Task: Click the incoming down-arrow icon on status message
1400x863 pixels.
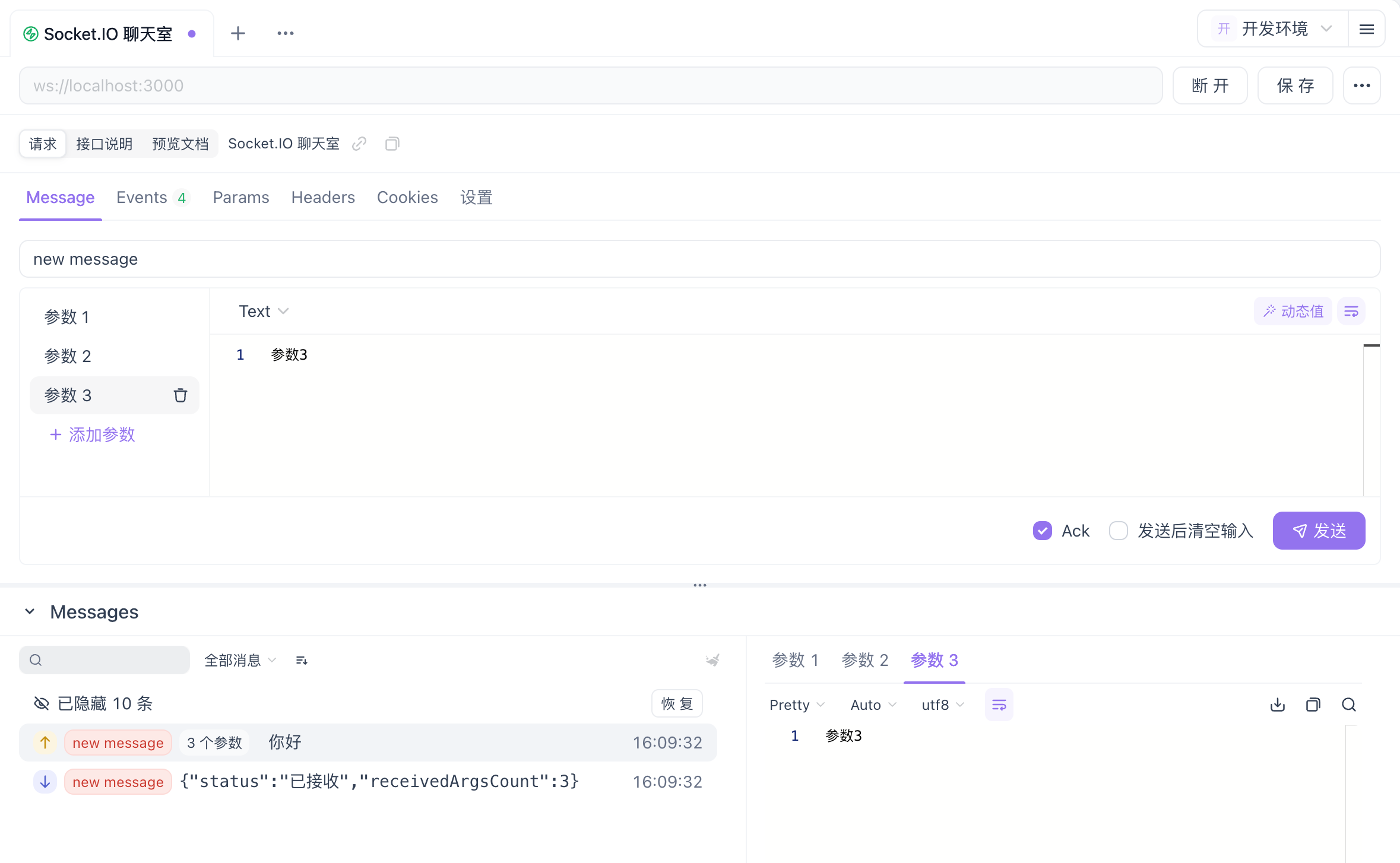Action: click(x=45, y=782)
